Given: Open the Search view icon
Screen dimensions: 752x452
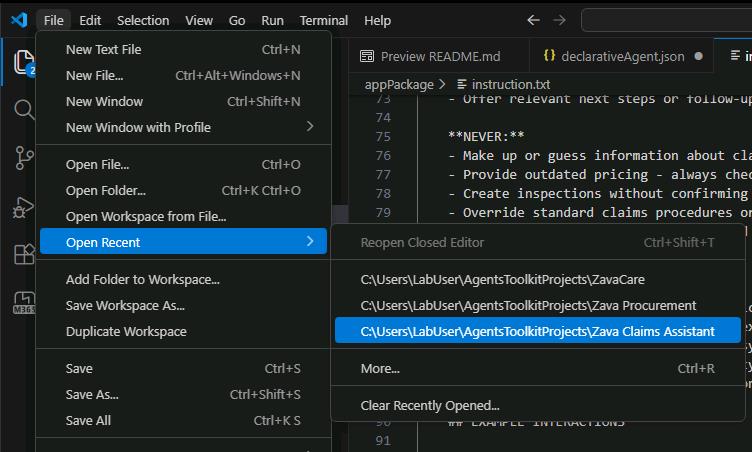Looking at the screenshot, I should [x=23, y=109].
